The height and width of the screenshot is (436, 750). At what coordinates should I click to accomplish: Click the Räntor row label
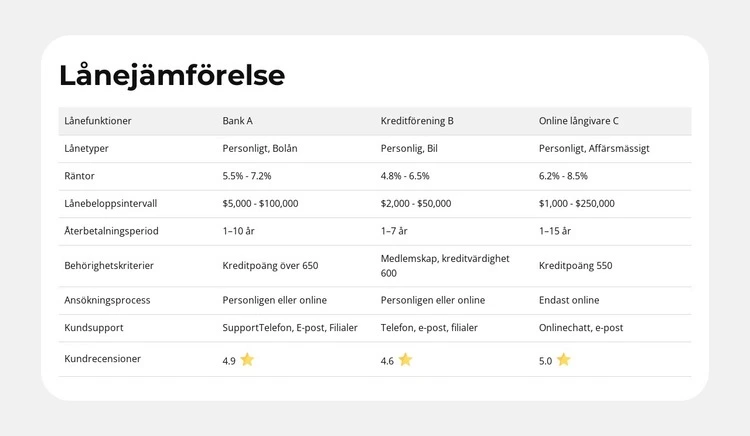79,175
